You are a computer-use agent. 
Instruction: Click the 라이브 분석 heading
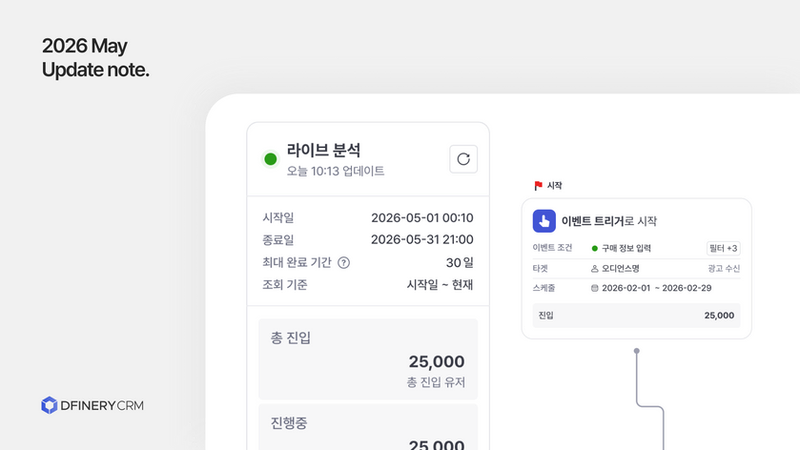tap(323, 151)
